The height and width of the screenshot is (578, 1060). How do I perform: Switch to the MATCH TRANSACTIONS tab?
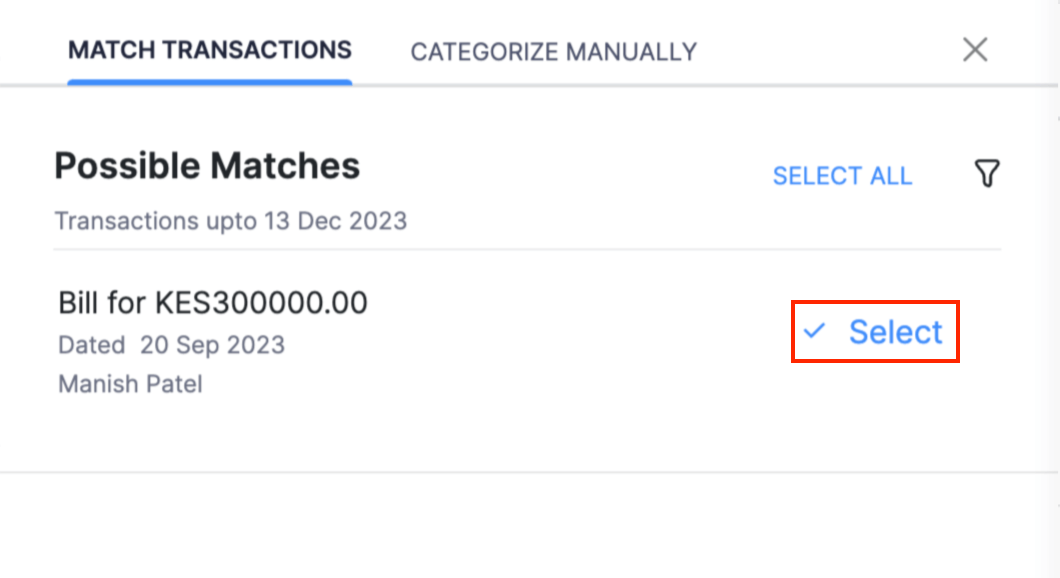pyautogui.click(x=209, y=49)
